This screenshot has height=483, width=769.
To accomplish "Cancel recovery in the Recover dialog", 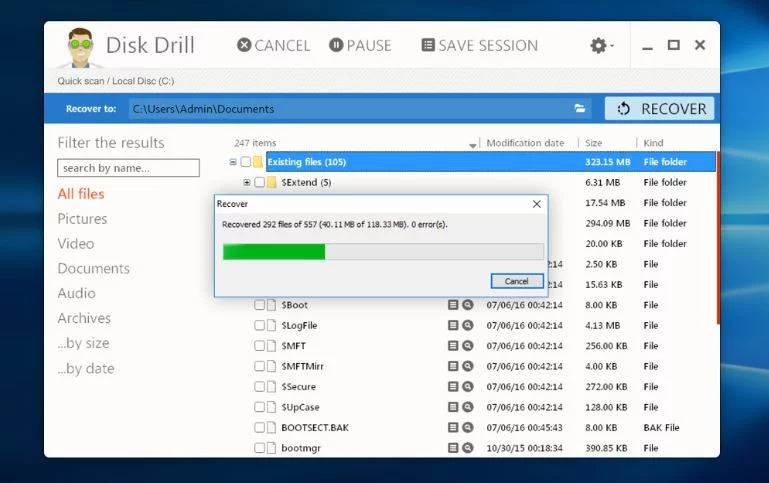I will [x=517, y=281].
